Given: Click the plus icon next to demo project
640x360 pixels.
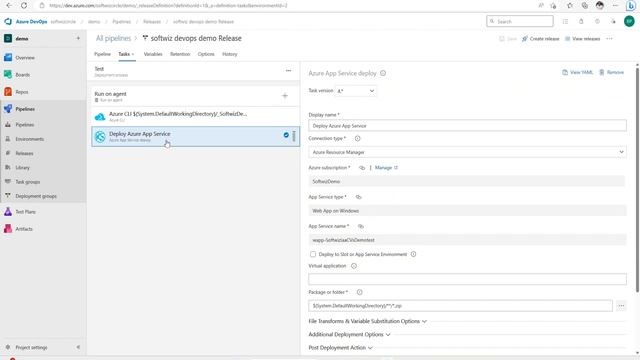Looking at the screenshot, I should [x=78, y=38].
